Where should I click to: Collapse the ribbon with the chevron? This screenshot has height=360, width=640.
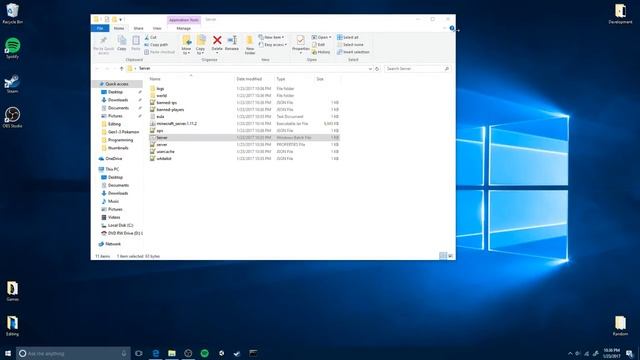(444, 28)
